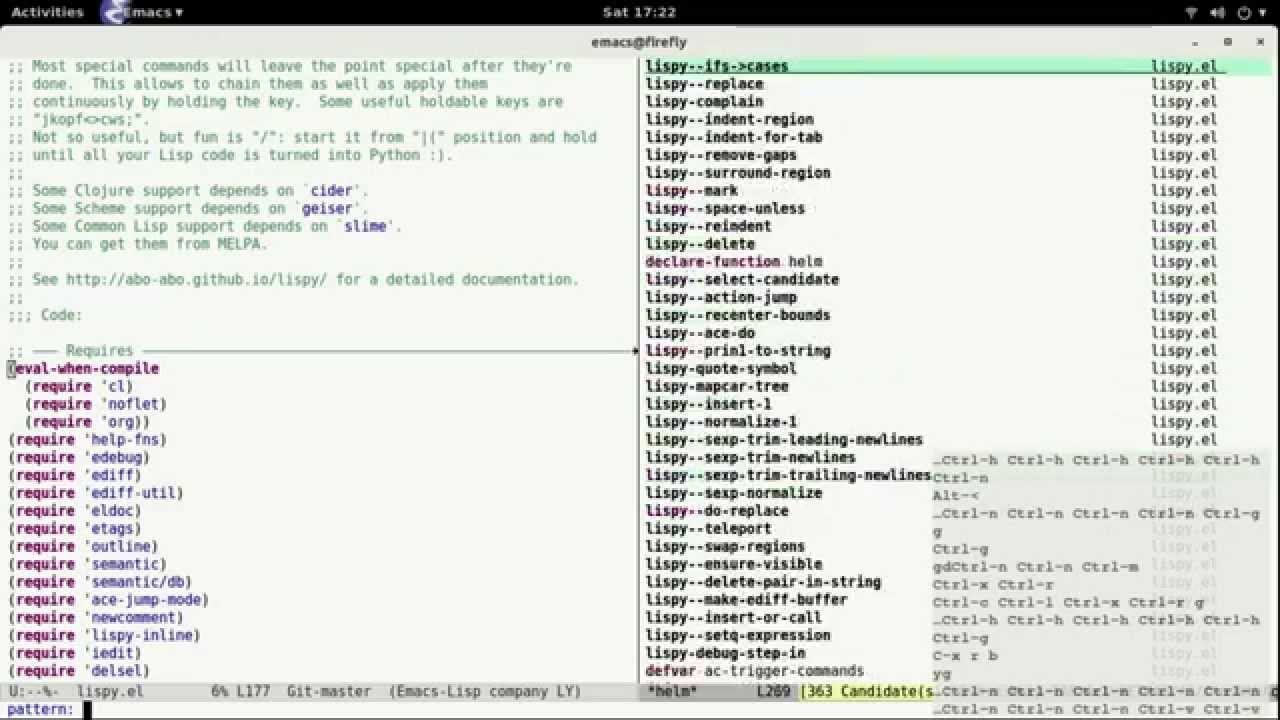
Task: Open the network status icon
Action: [x=1191, y=13]
